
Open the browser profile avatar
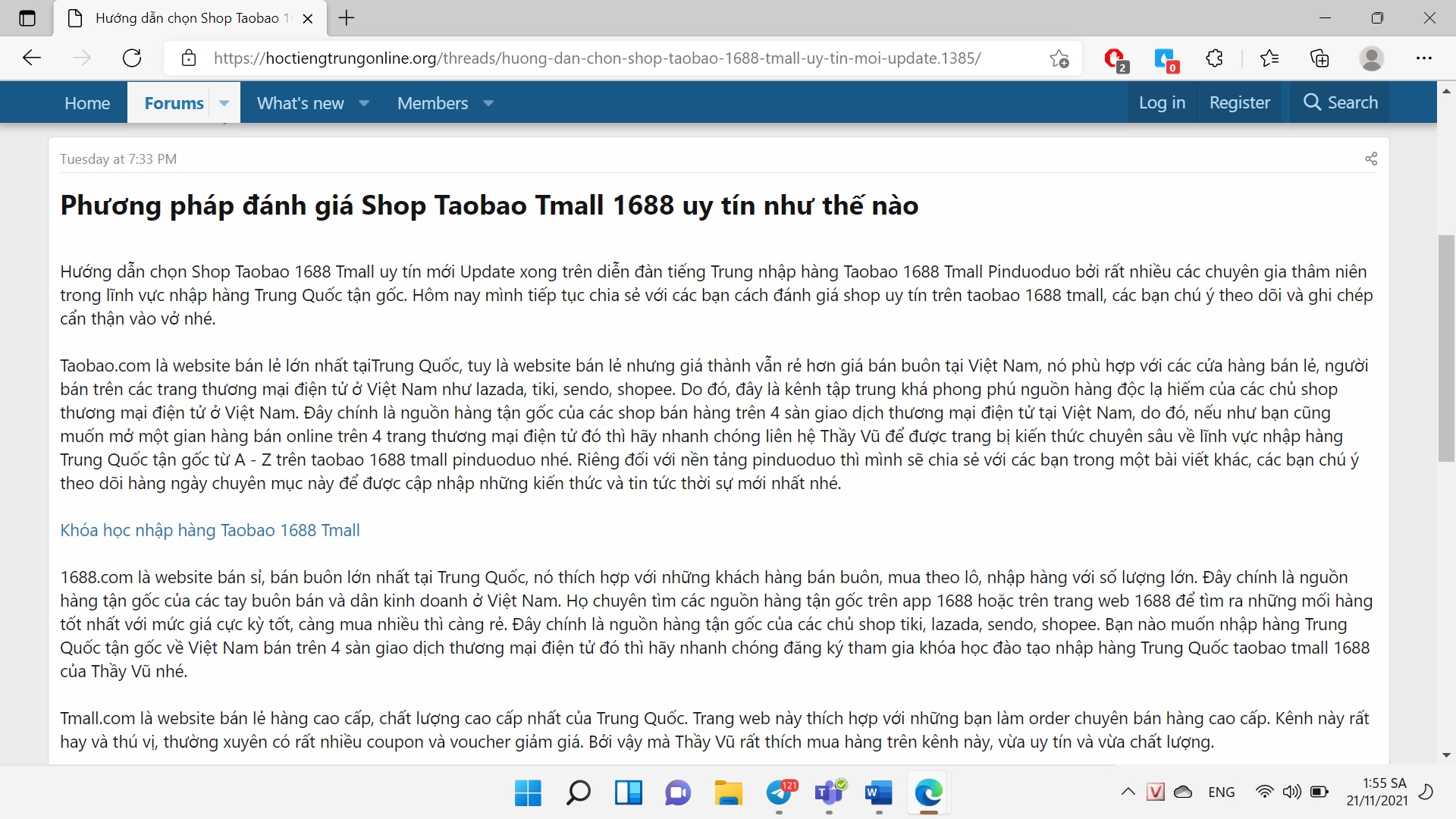[x=1373, y=58]
